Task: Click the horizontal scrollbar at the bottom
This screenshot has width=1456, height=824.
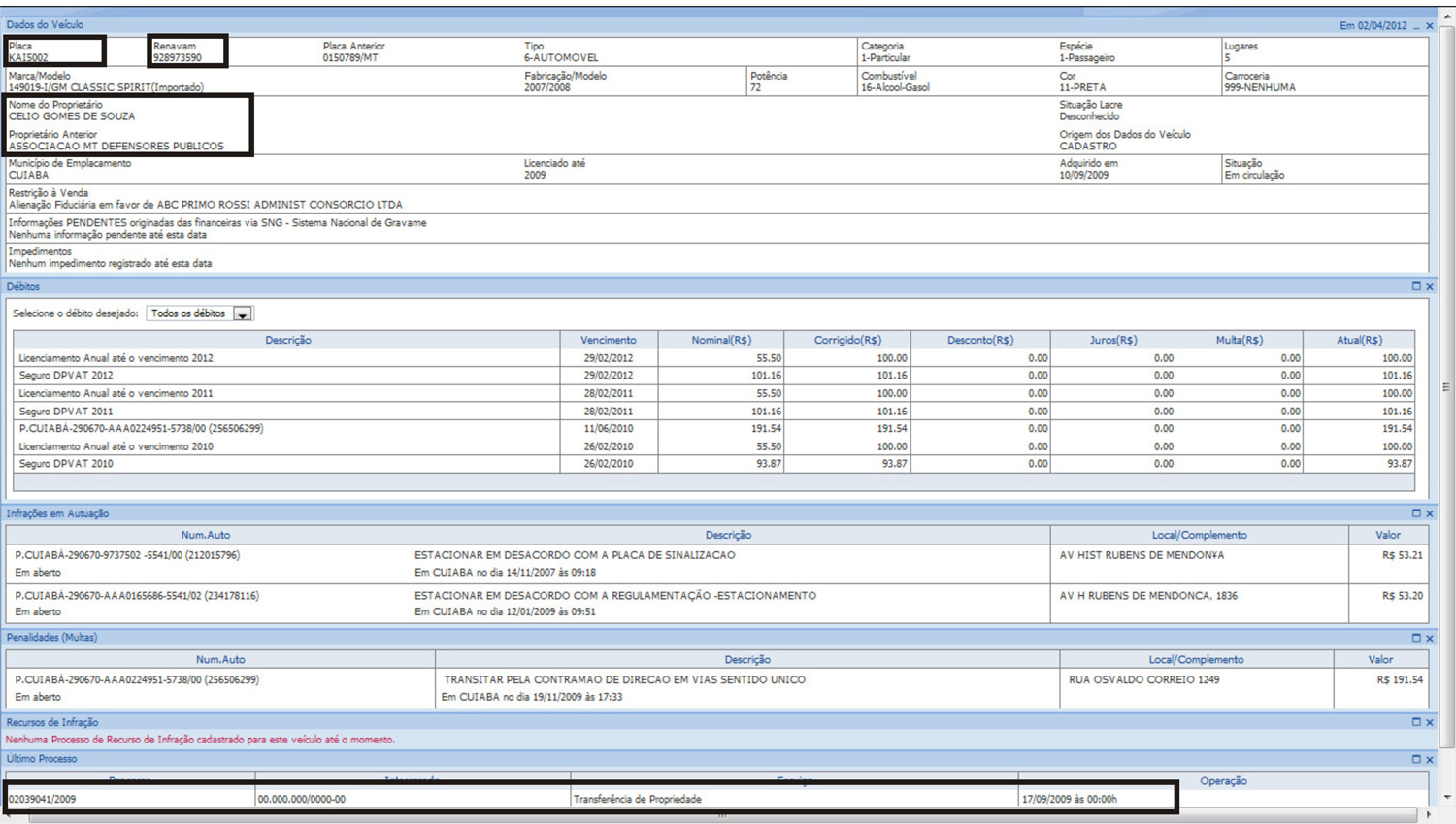Action: (x=720, y=815)
